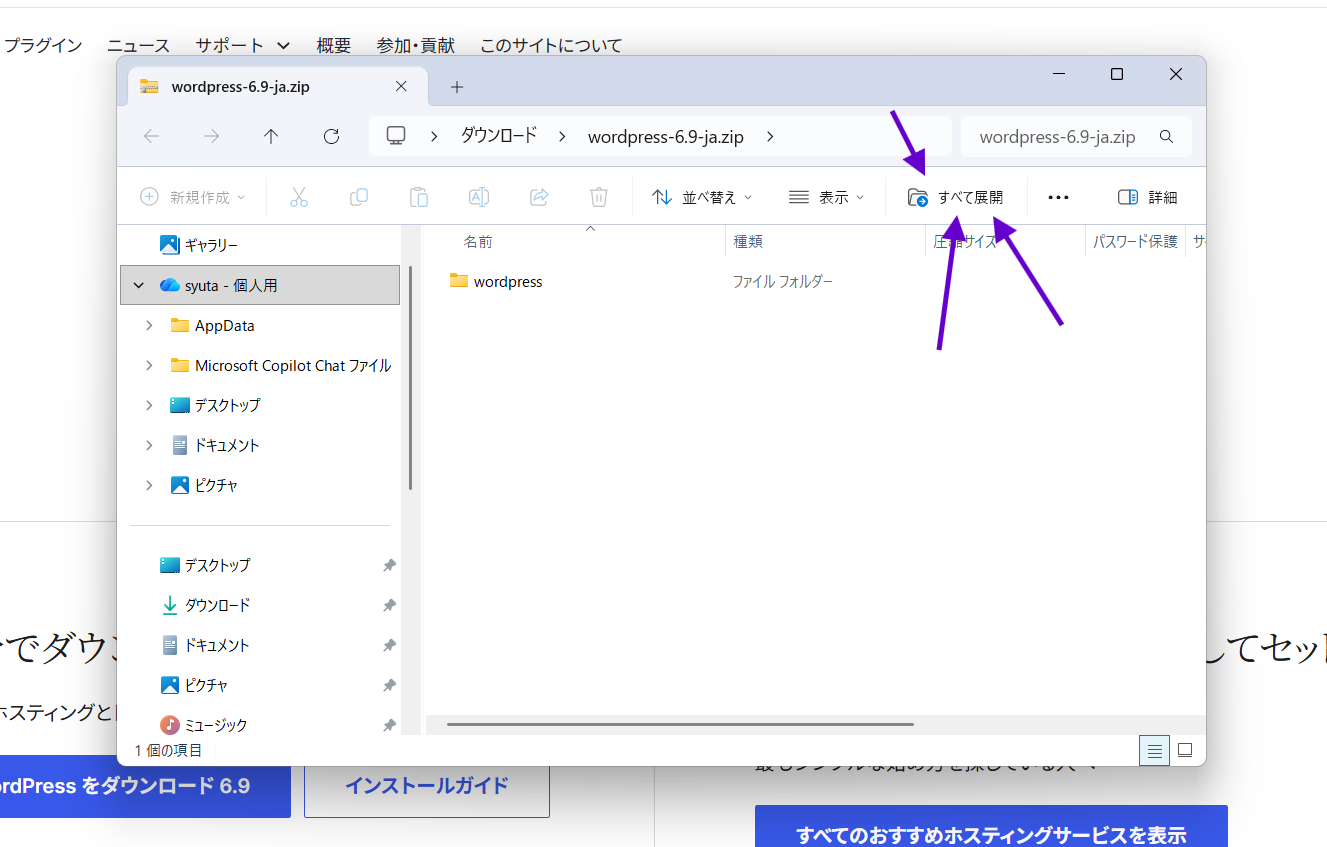Switch to large thumbnails view icon
The height and width of the screenshot is (847, 1327).
tap(1185, 750)
